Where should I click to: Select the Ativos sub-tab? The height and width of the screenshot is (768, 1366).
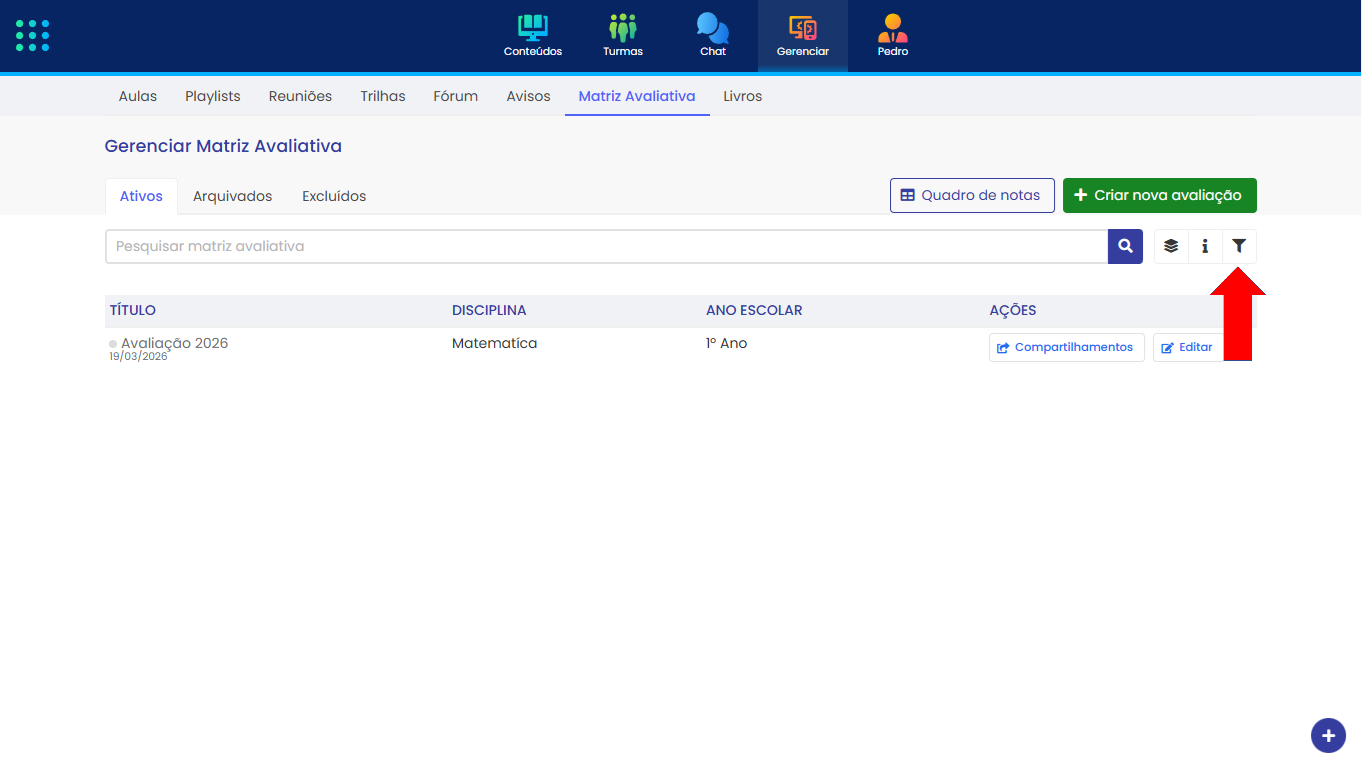point(141,196)
